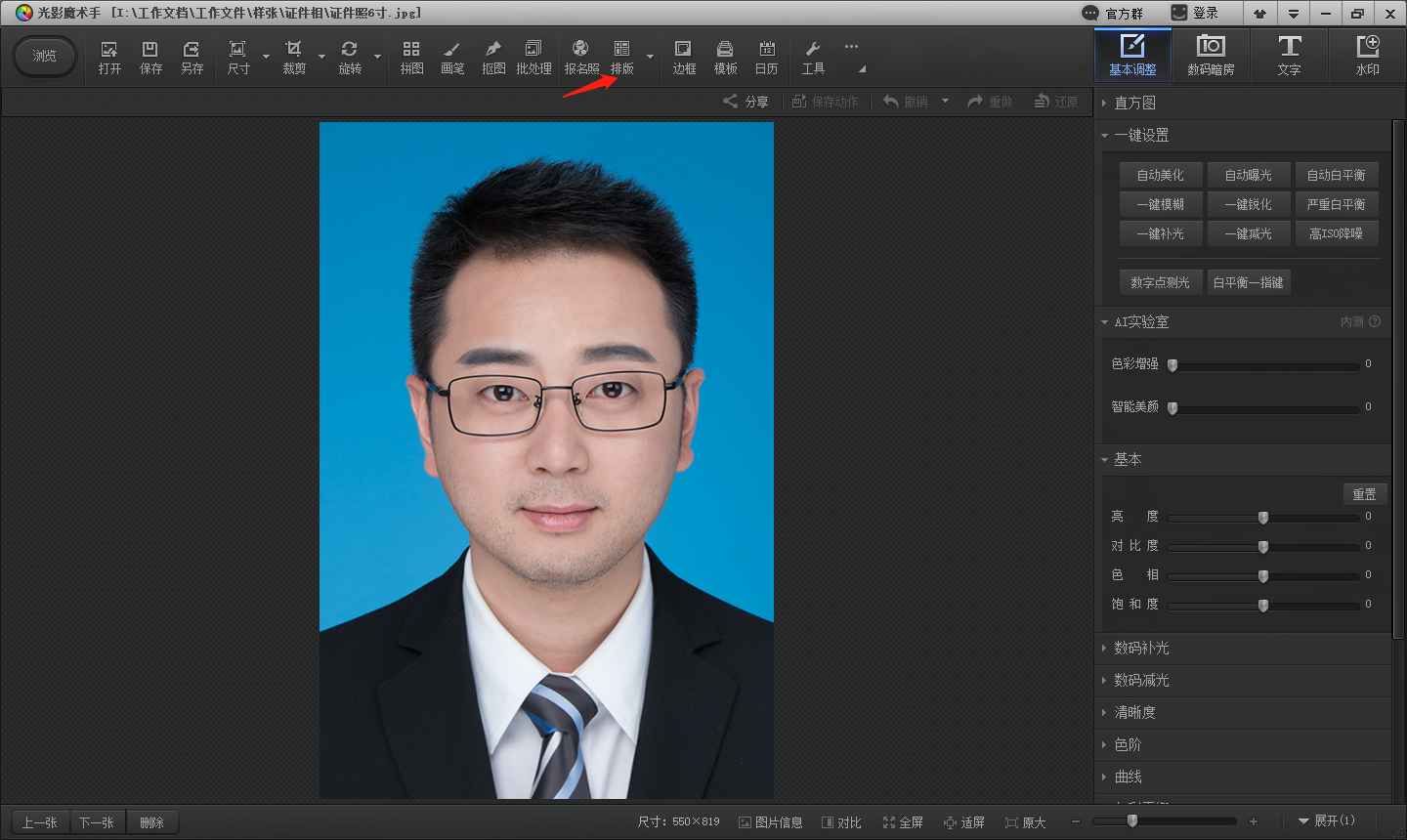Click the 打开 (Open) toolbar icon
The width and height of the screenshot is (1407, 840).
coord(109,57)
